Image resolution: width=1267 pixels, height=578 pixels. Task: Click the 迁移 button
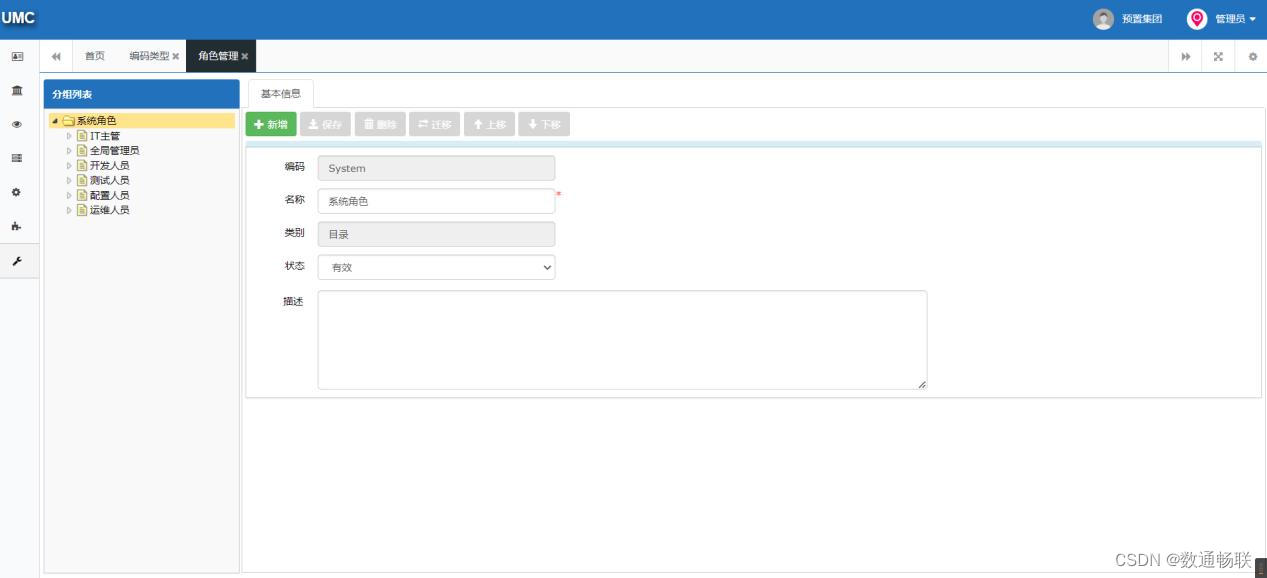point(435,125)
